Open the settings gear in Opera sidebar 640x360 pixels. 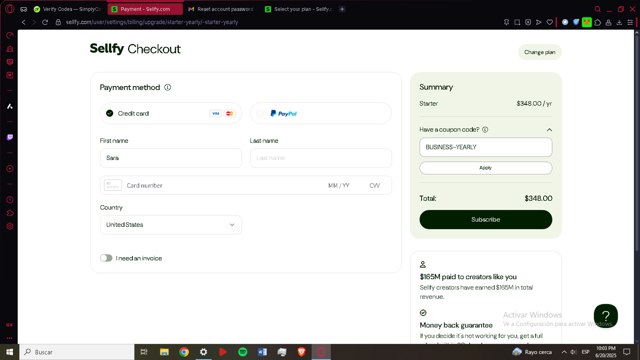pos(10,226)
